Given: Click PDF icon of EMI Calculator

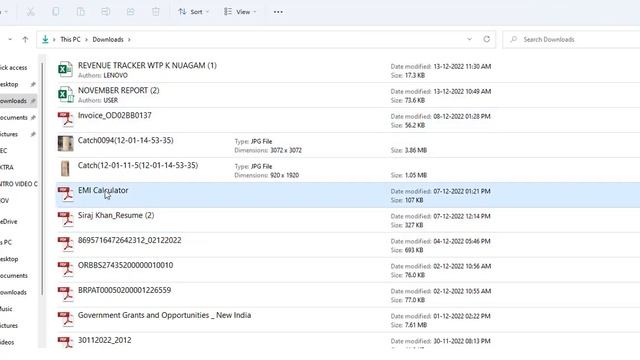Looking at the screenshot, I should [65, 194].
